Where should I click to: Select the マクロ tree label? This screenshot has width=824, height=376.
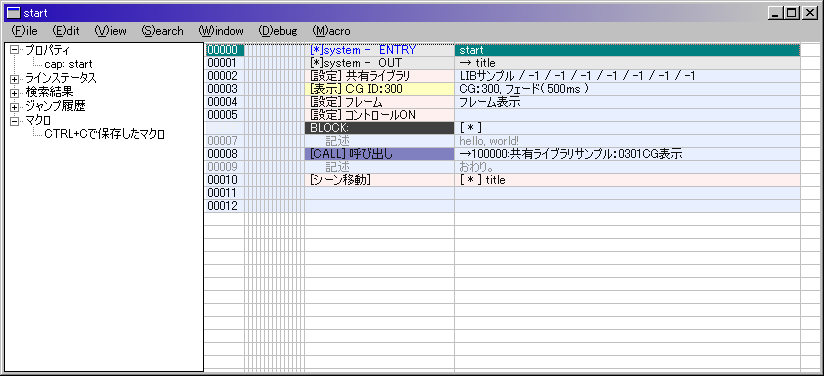click(38, 121)
